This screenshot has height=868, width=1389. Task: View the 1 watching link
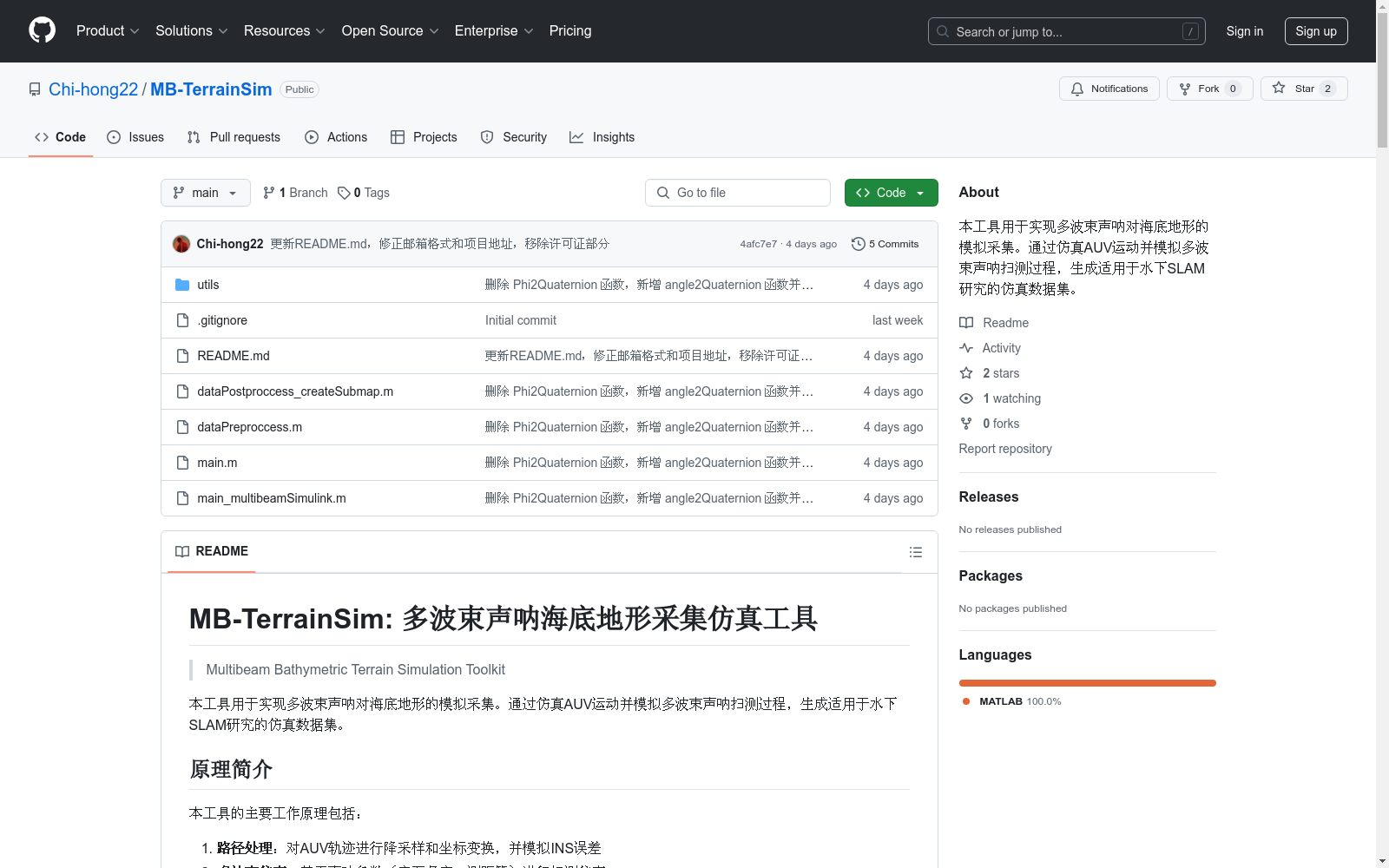tap(1000, 398)
